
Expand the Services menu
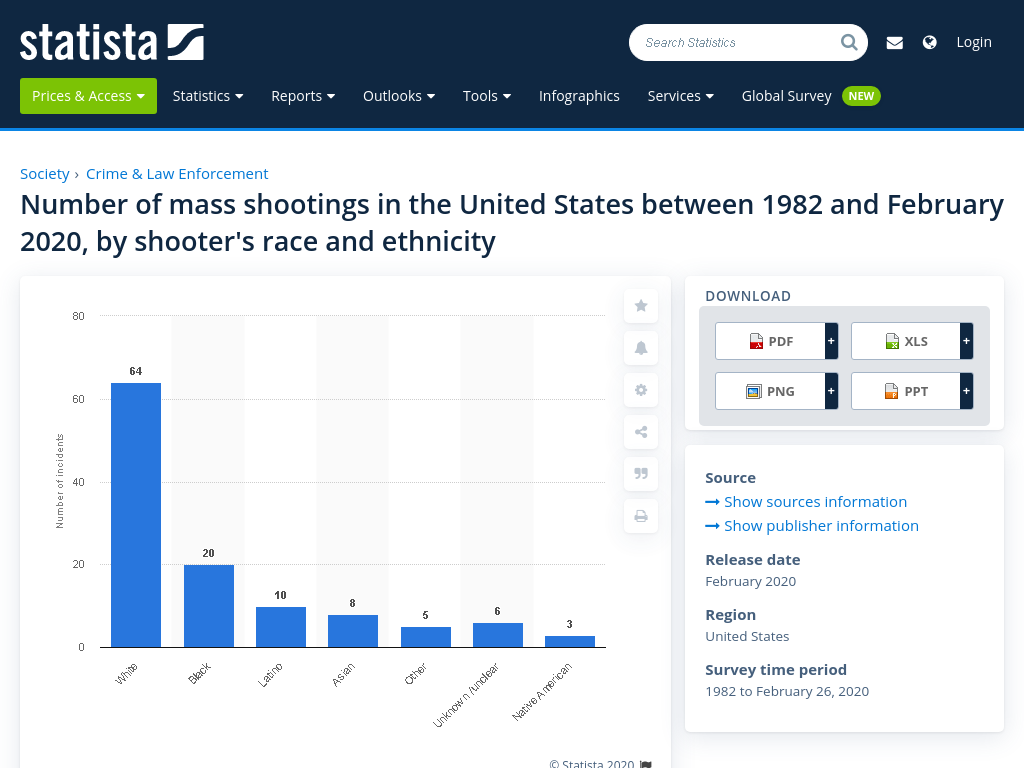pyautogui.click(x=680, y=96)
